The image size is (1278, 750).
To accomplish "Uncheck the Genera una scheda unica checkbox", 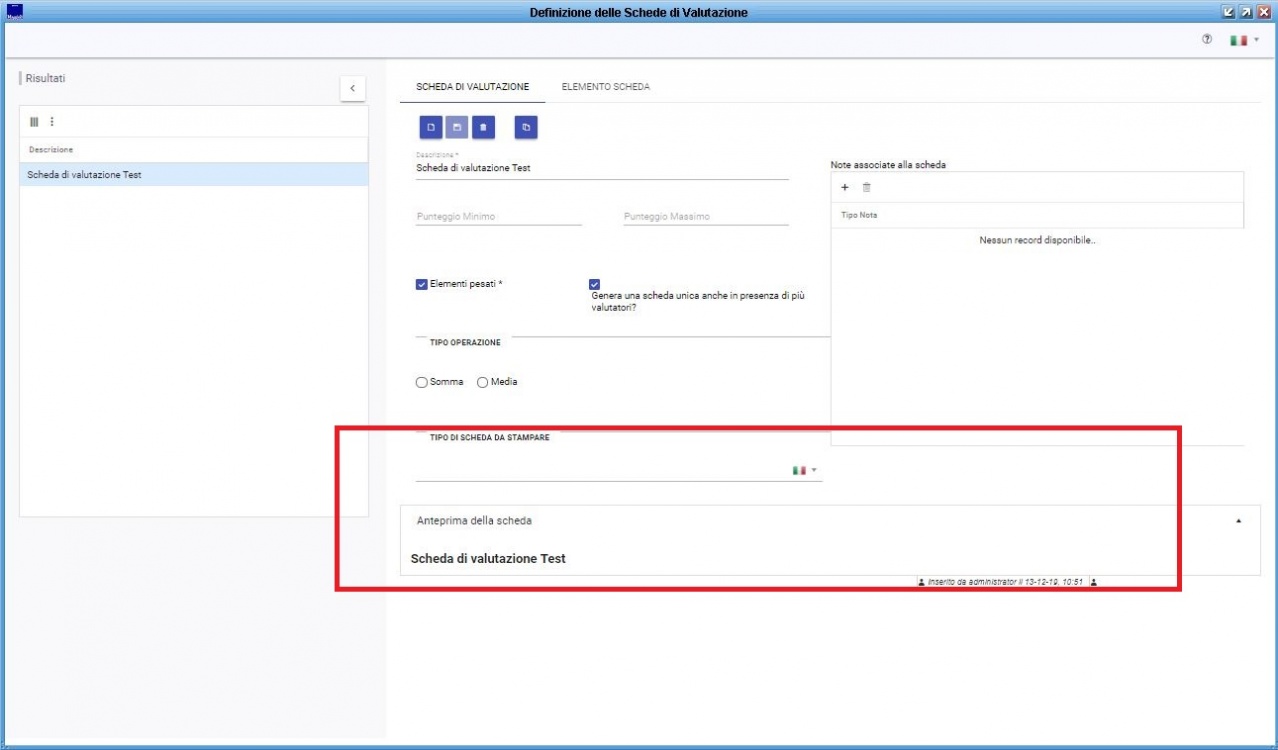I will coord(596,284).
